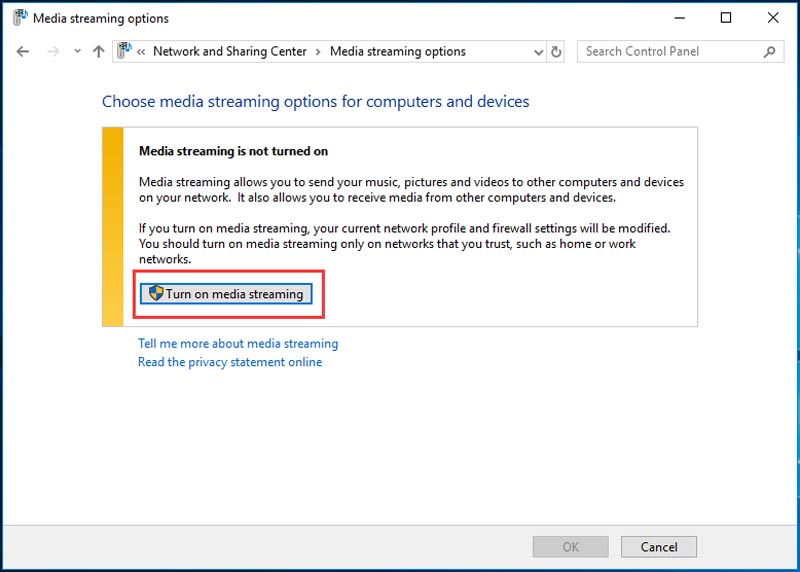Click the Cancel button

coord(659,547)
